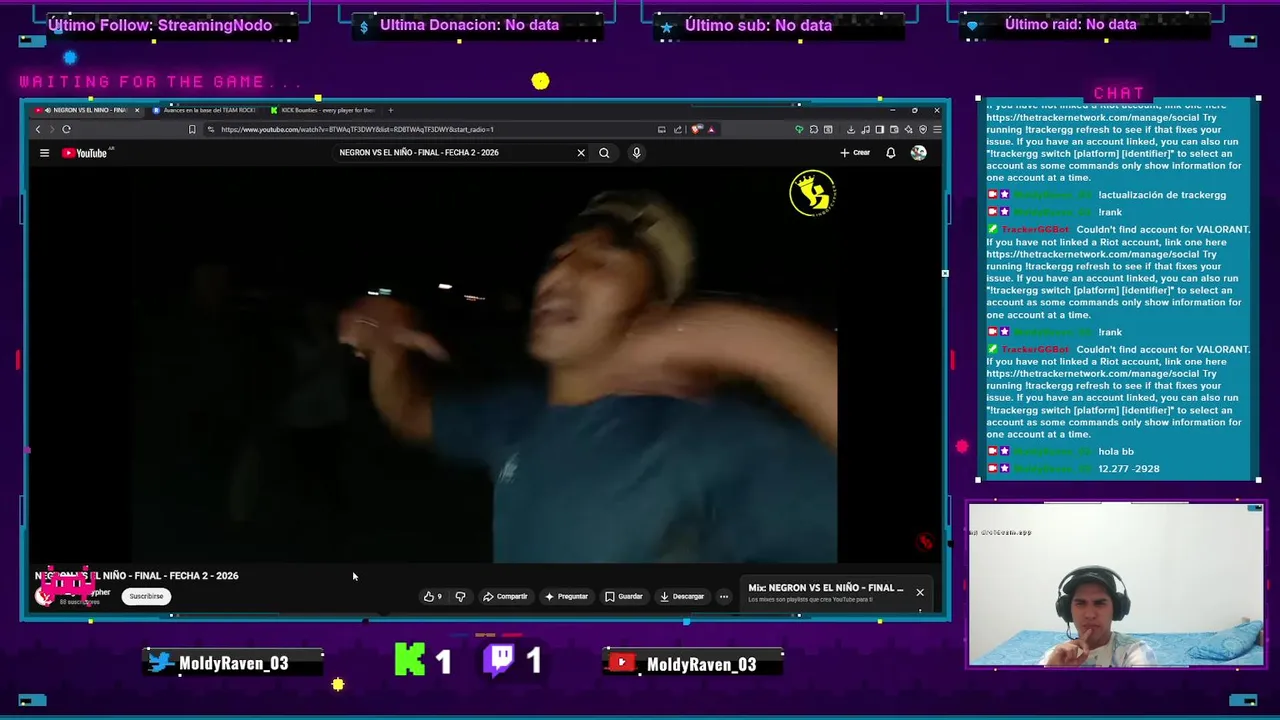Switch to the KICK Bounties tab

323,110
